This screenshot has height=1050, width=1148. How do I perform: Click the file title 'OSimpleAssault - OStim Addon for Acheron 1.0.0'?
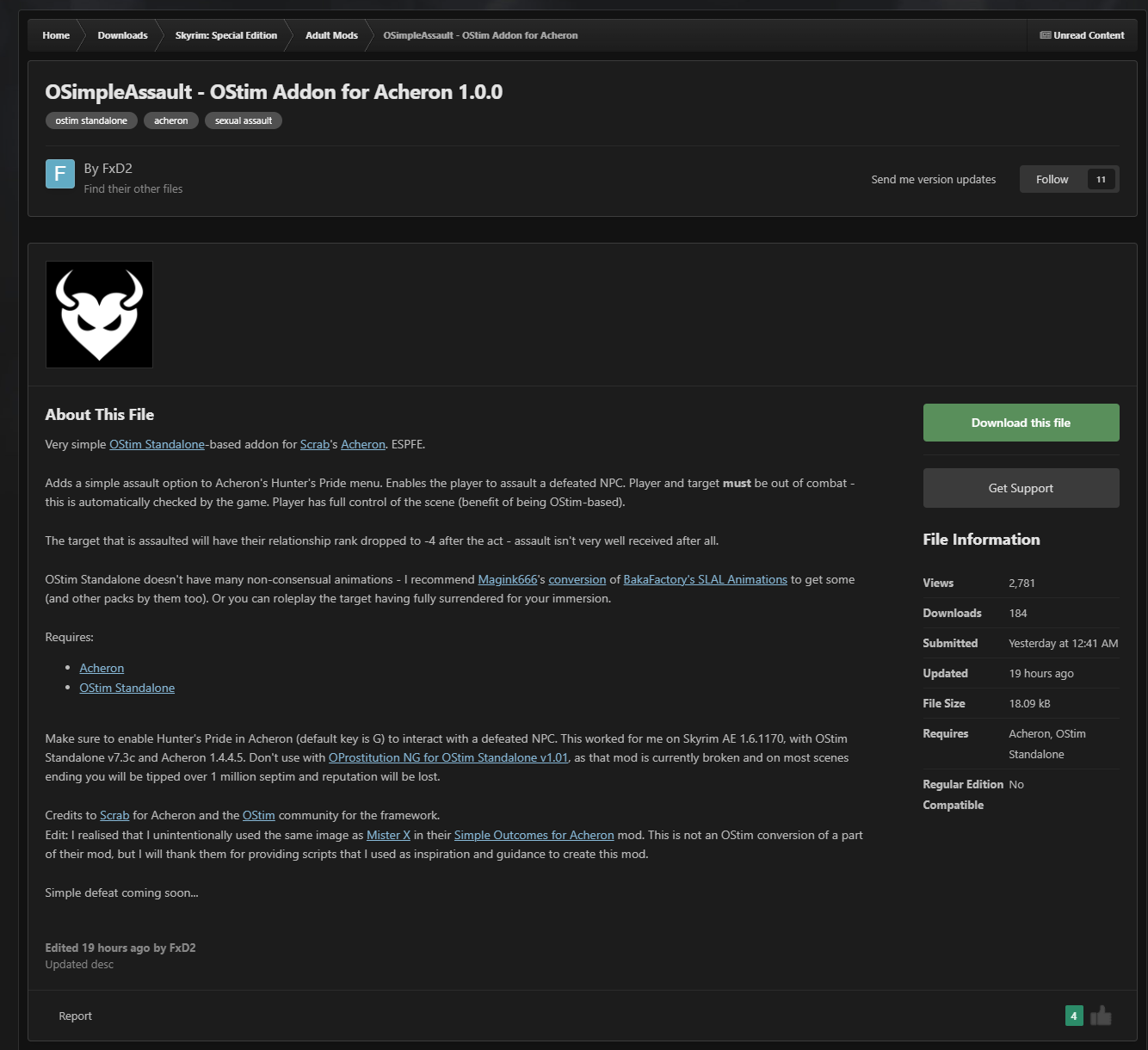pyautogui.click(x=274, y=92)
